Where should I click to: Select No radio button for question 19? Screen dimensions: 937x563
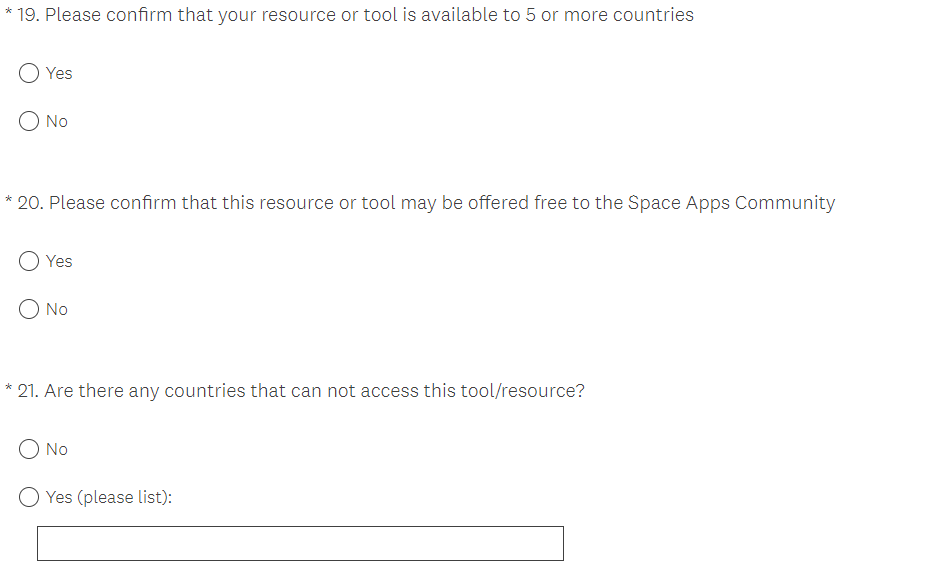[30, 121]
